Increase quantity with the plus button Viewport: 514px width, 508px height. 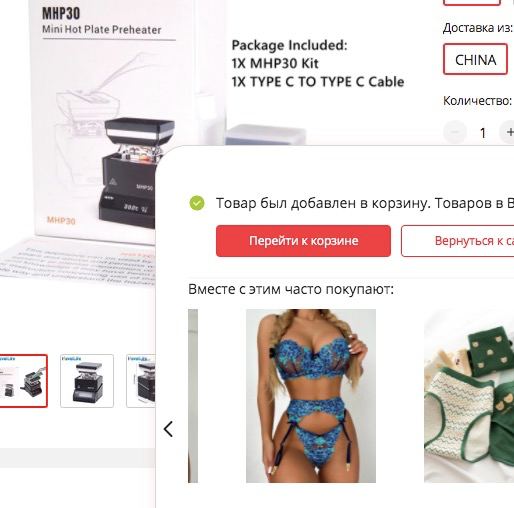point(507,132)
